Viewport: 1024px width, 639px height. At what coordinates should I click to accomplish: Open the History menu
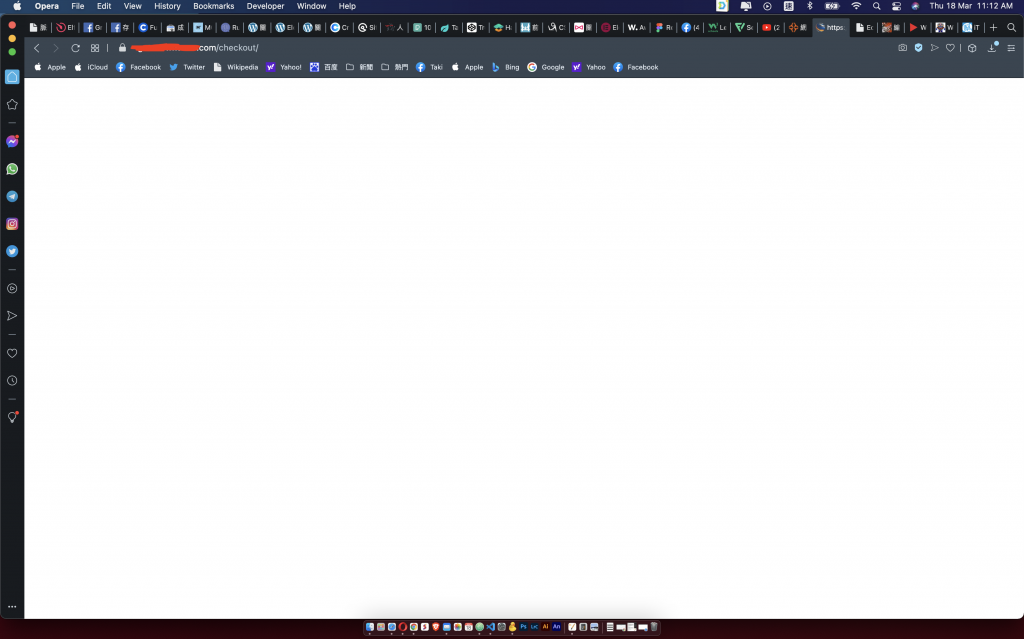click(167, 6)
